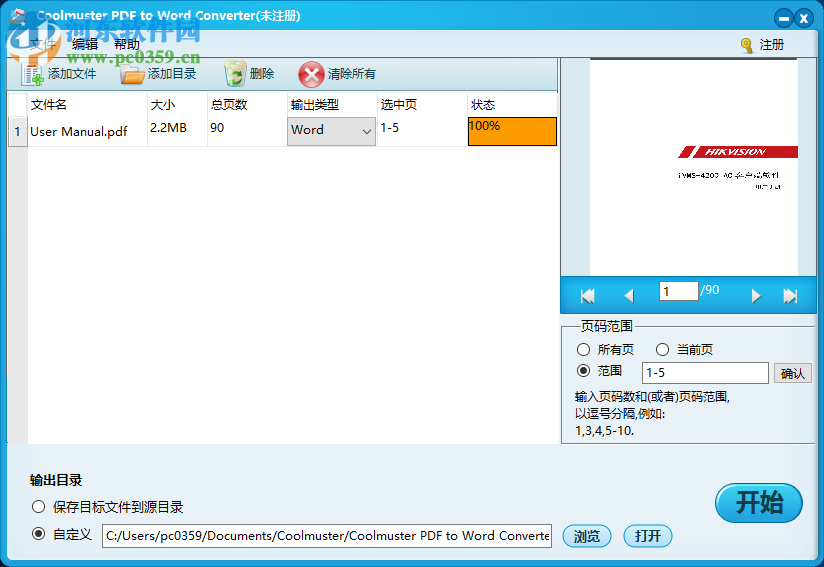The image size is (824, 567).
Task: Click the current page number box
Action: 678,291
